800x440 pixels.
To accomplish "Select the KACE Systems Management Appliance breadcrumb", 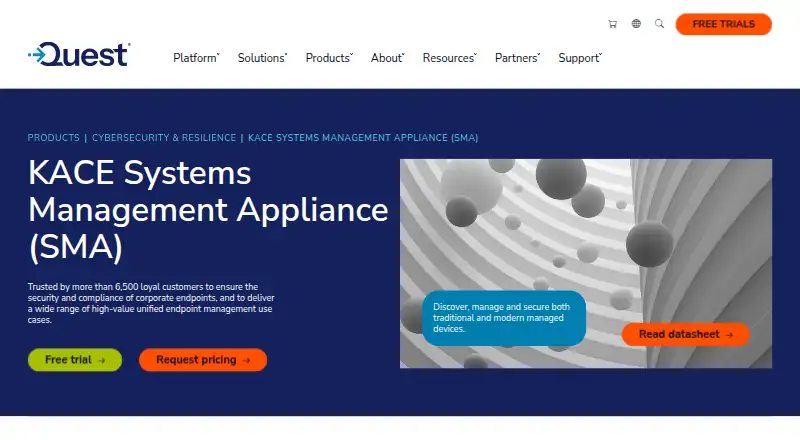I will 363,138.
